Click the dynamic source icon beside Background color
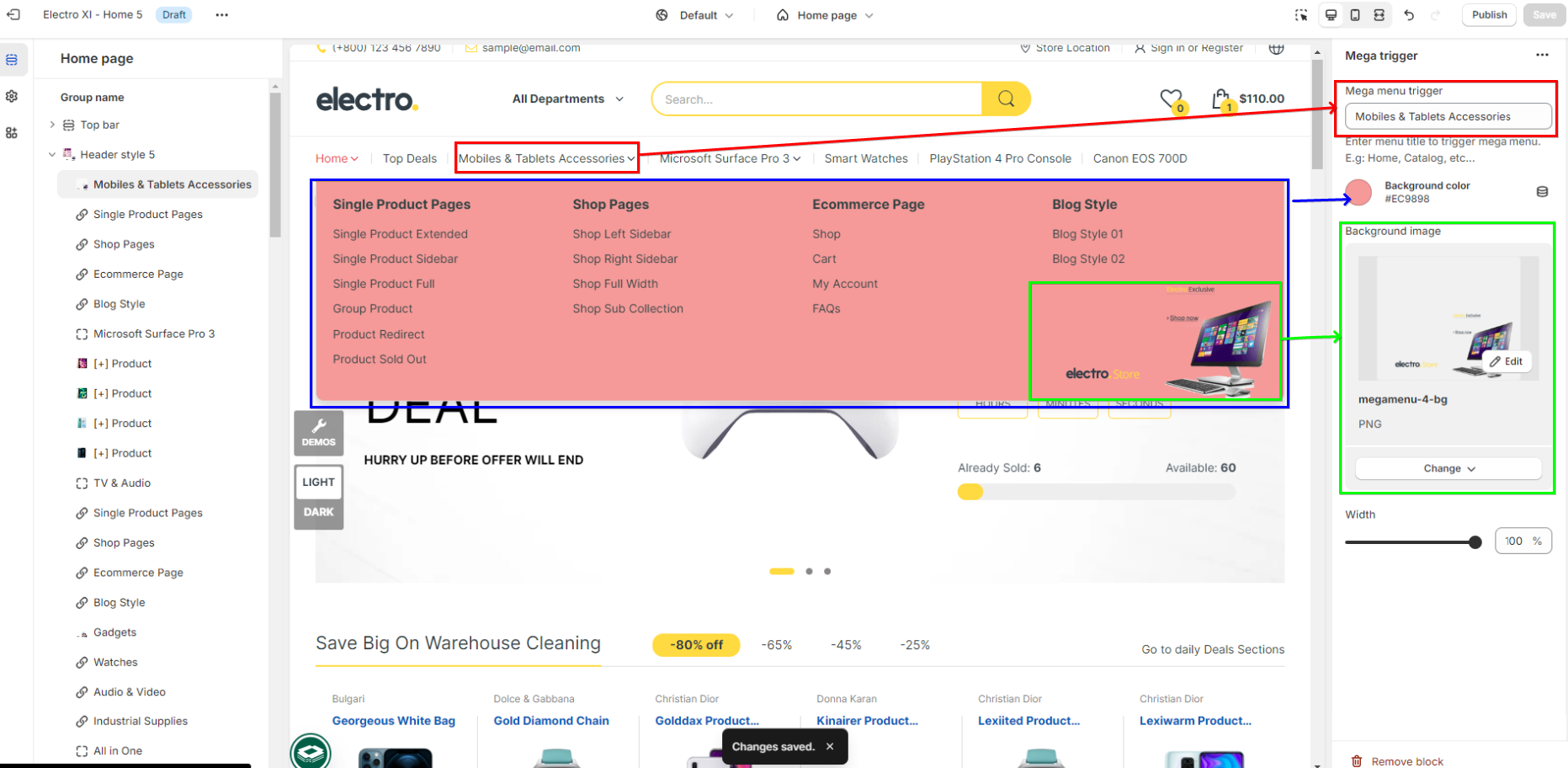Viewport: 1568px width, 768px height. pyautogui.click(x=1542, y=192)
